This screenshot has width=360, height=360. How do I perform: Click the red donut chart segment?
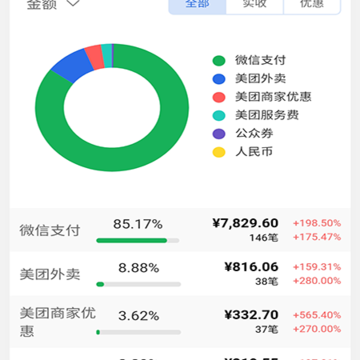pos(95,57)
